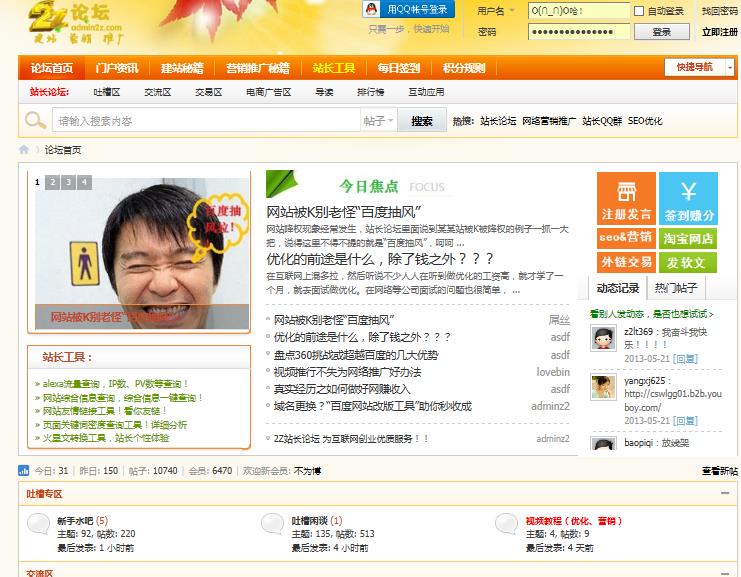
Task: Open the 新手水吧 forum link
Action: pyautogui.click(x=75, y=521)
